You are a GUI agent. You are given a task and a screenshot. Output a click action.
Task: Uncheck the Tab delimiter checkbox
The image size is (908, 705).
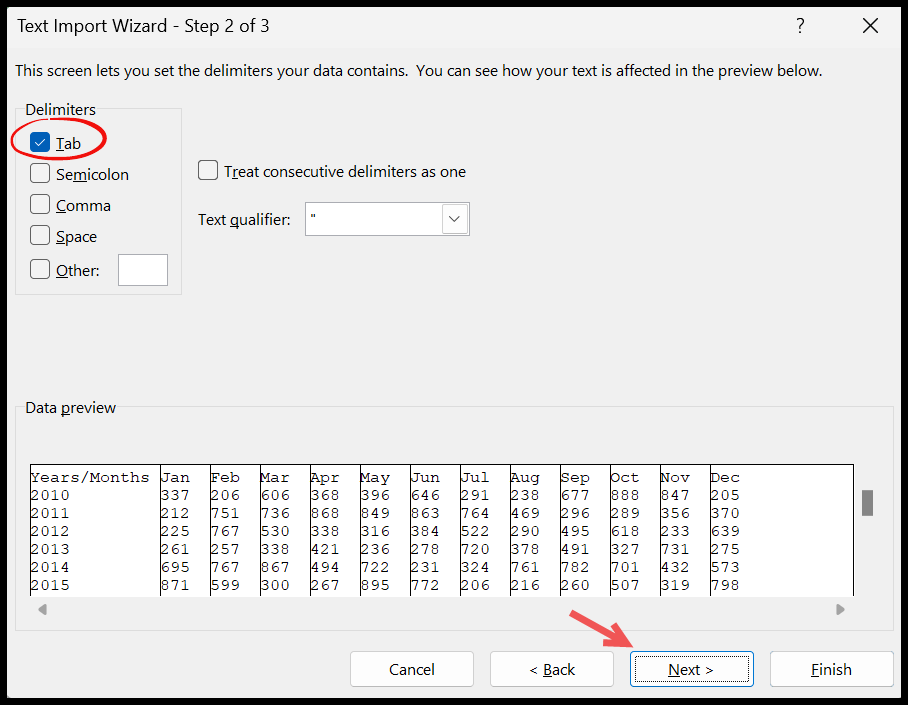point(40,143)
